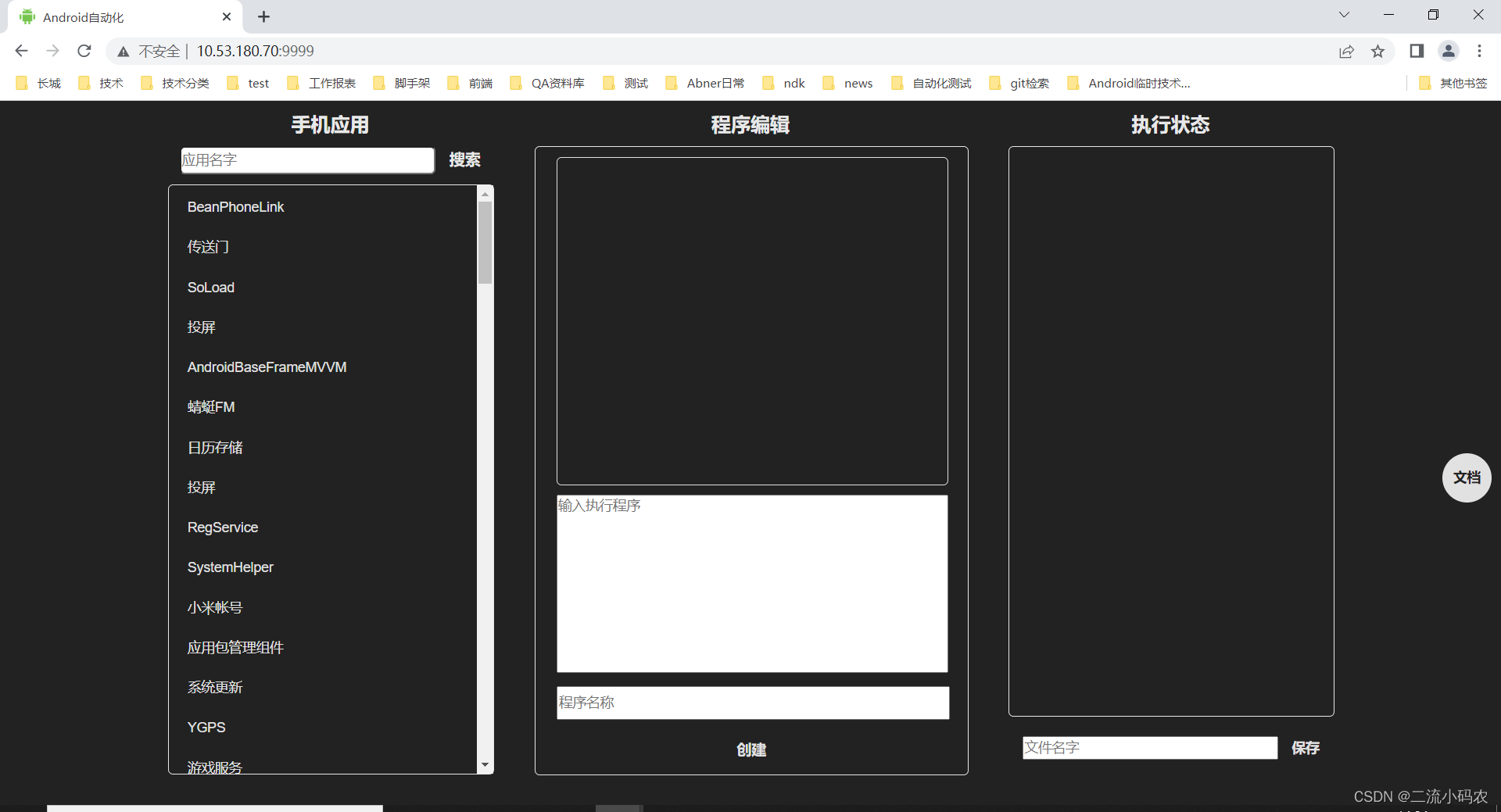Open the tab search chevron in title bar
Screen dimensions: 1501x812
1344,15
